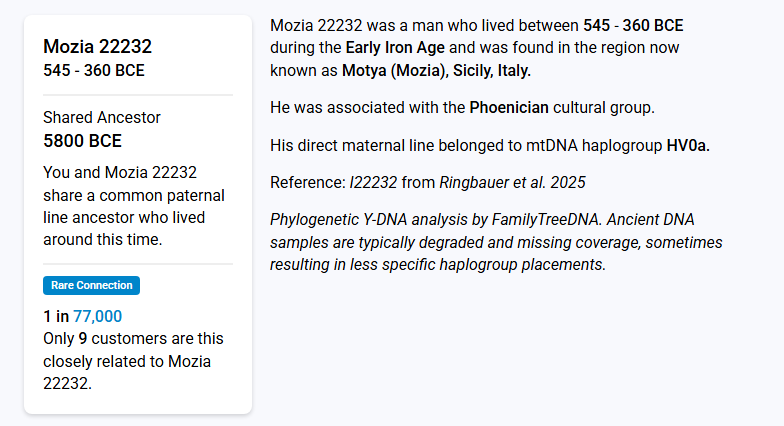This screenshot has height=426, width=784.
Task: Select the Motya (Mozia), Sicily, Italy location
Action: [x=436, y=70]
